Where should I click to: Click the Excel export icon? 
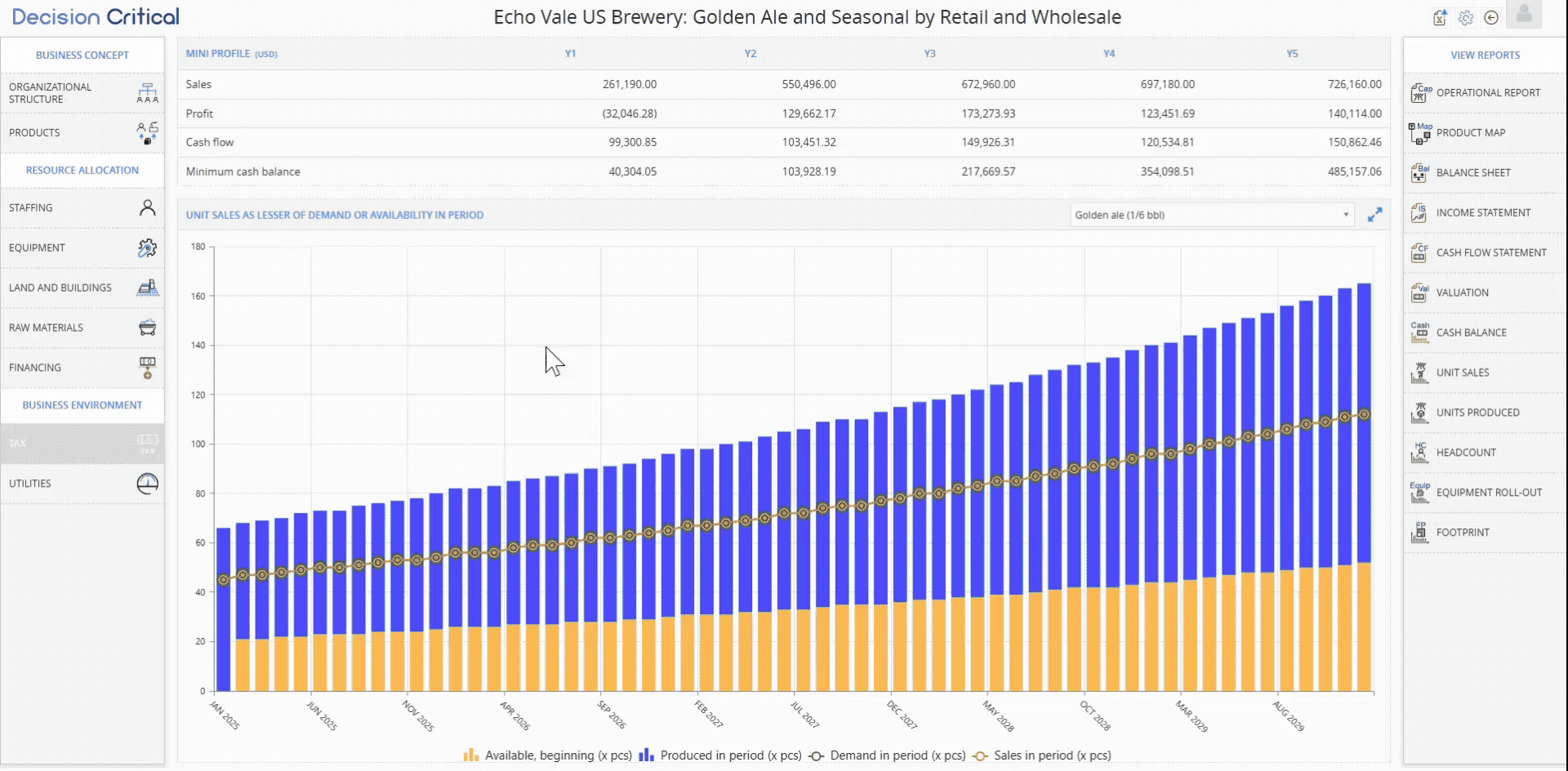coord(1440,17)
